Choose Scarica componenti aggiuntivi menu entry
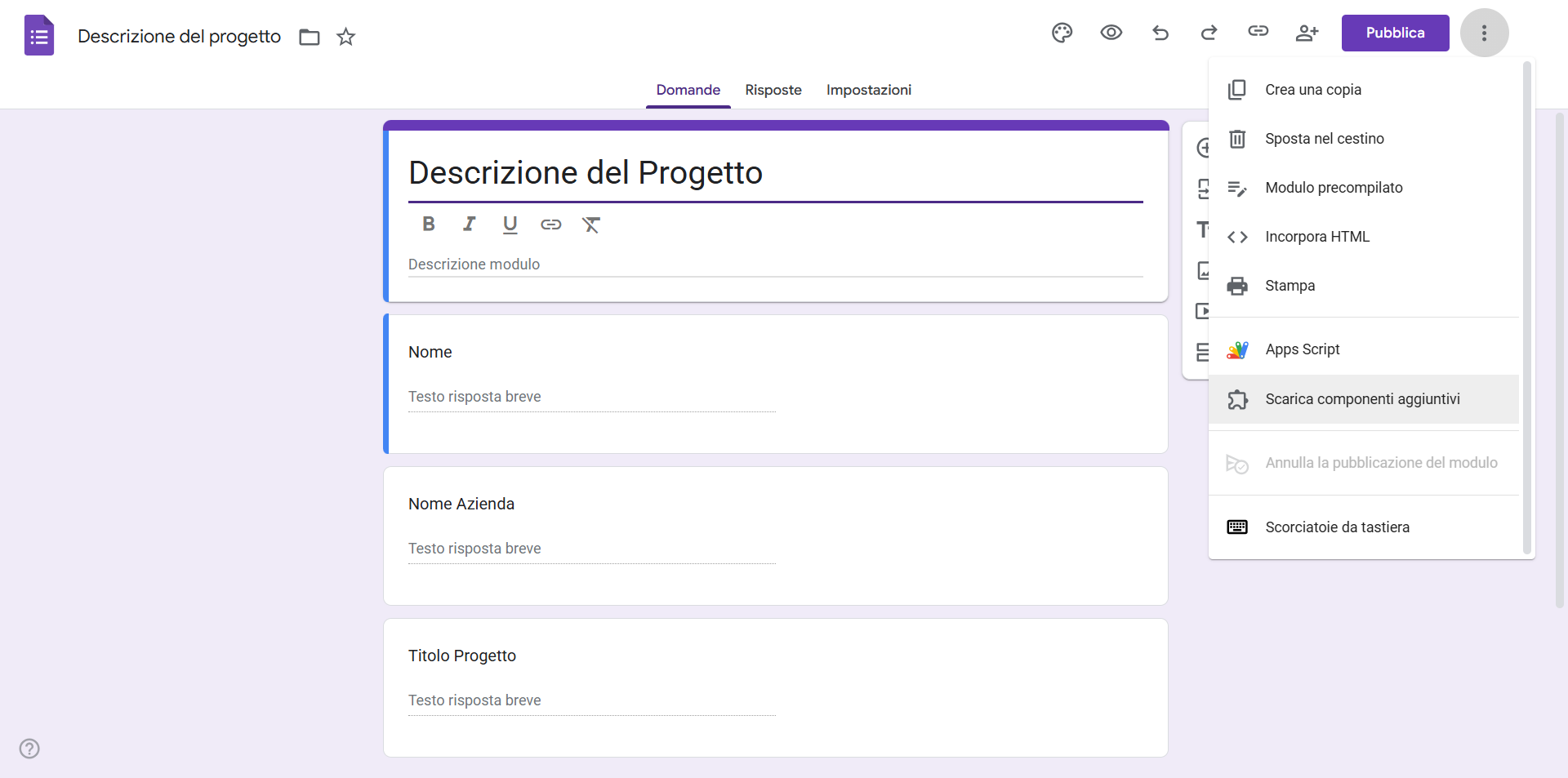Screen dimensions: 1568x778 [x=1362, y=399]
